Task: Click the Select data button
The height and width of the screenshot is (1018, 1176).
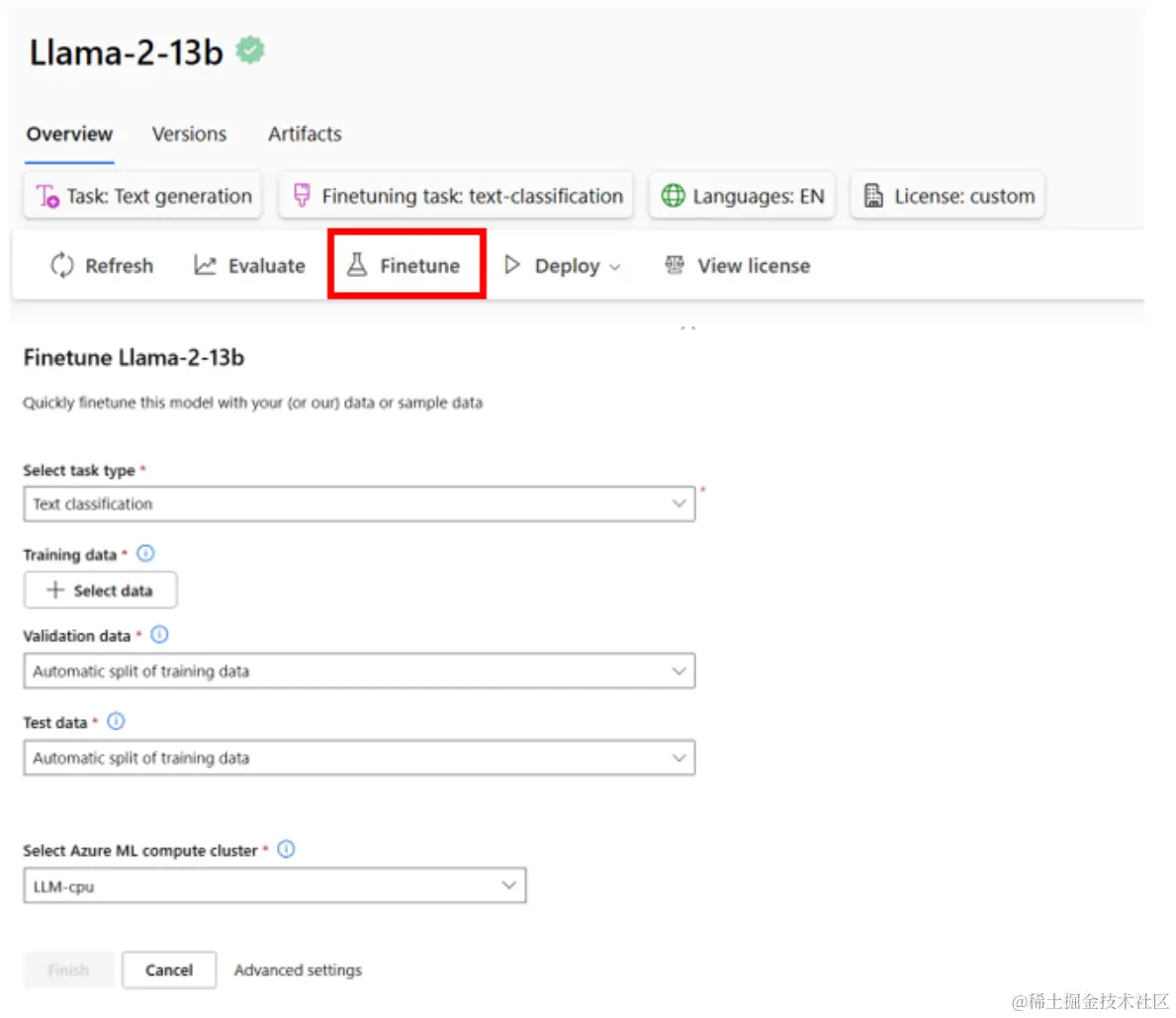Action: click(101, 590)
